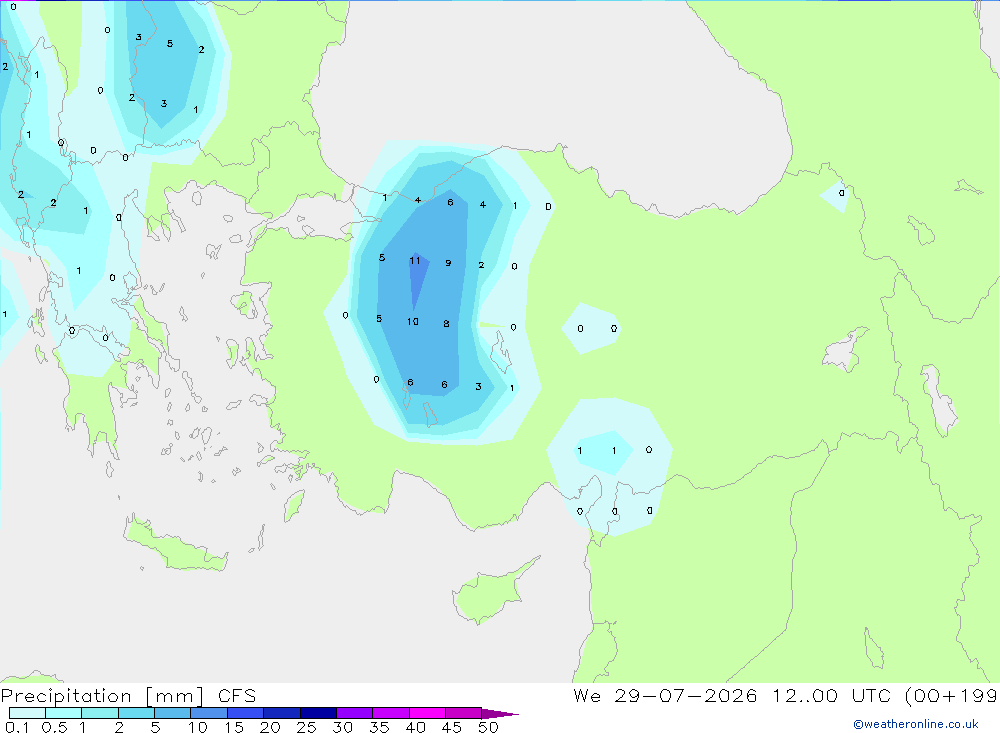Select the 5–10 mm legend color swatch
Viewport: 1000px width, 733px height.
(x=172, y=713)
